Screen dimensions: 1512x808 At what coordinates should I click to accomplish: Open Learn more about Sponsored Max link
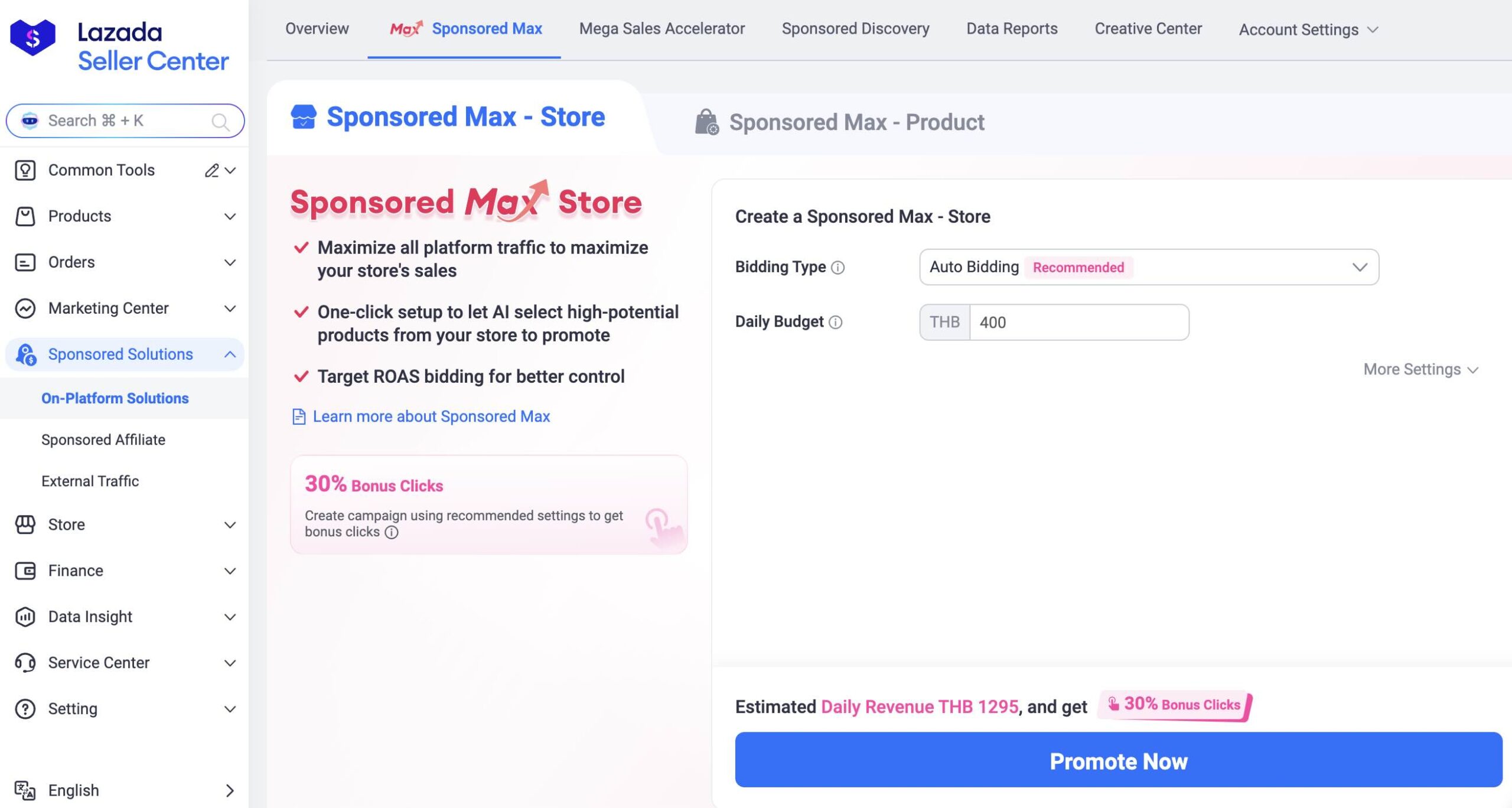pyautogui.click(x=431, y=416)
